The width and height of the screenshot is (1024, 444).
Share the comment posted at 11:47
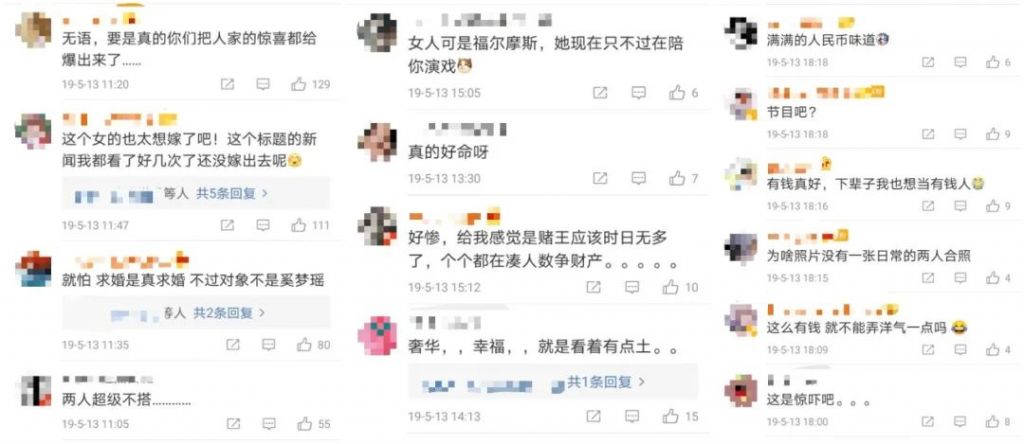pyautogui.click(x=227, y=225)
